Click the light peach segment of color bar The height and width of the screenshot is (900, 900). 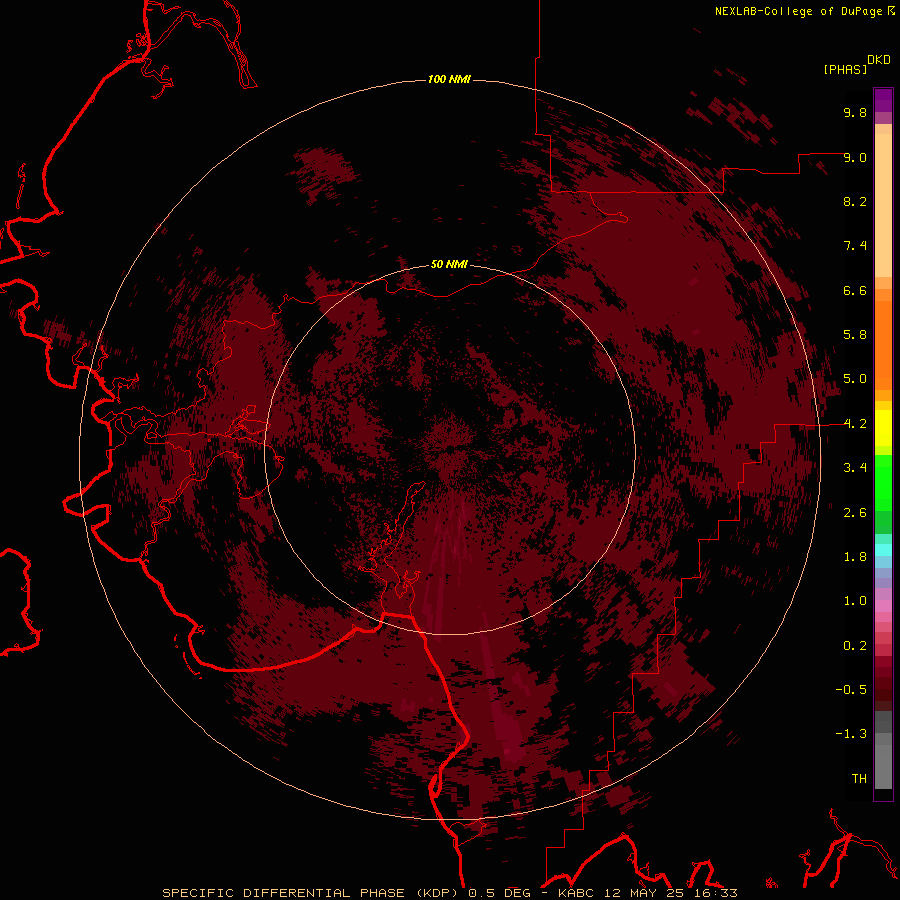(883, 205)
